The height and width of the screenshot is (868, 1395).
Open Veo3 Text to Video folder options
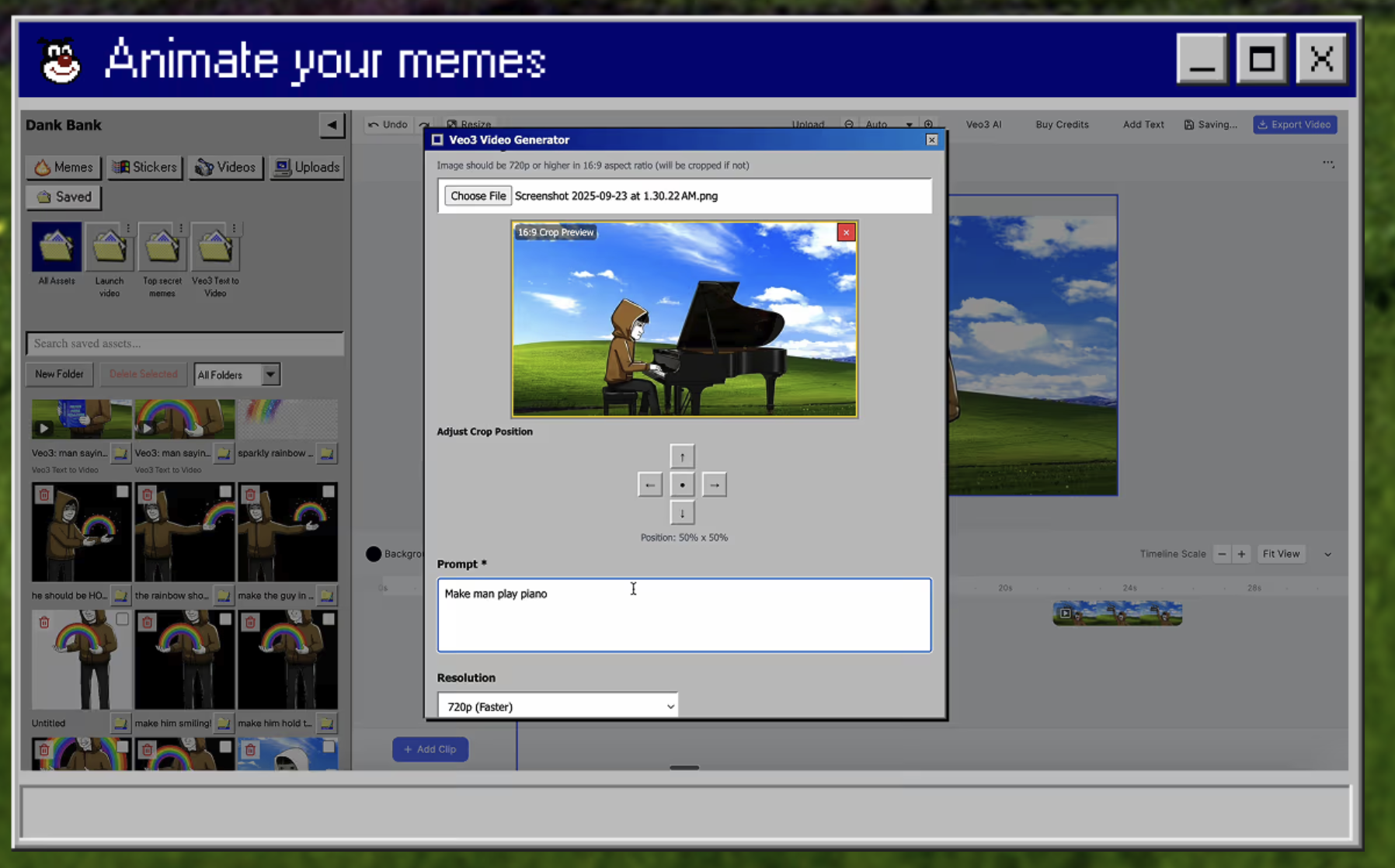coord(234,228)
